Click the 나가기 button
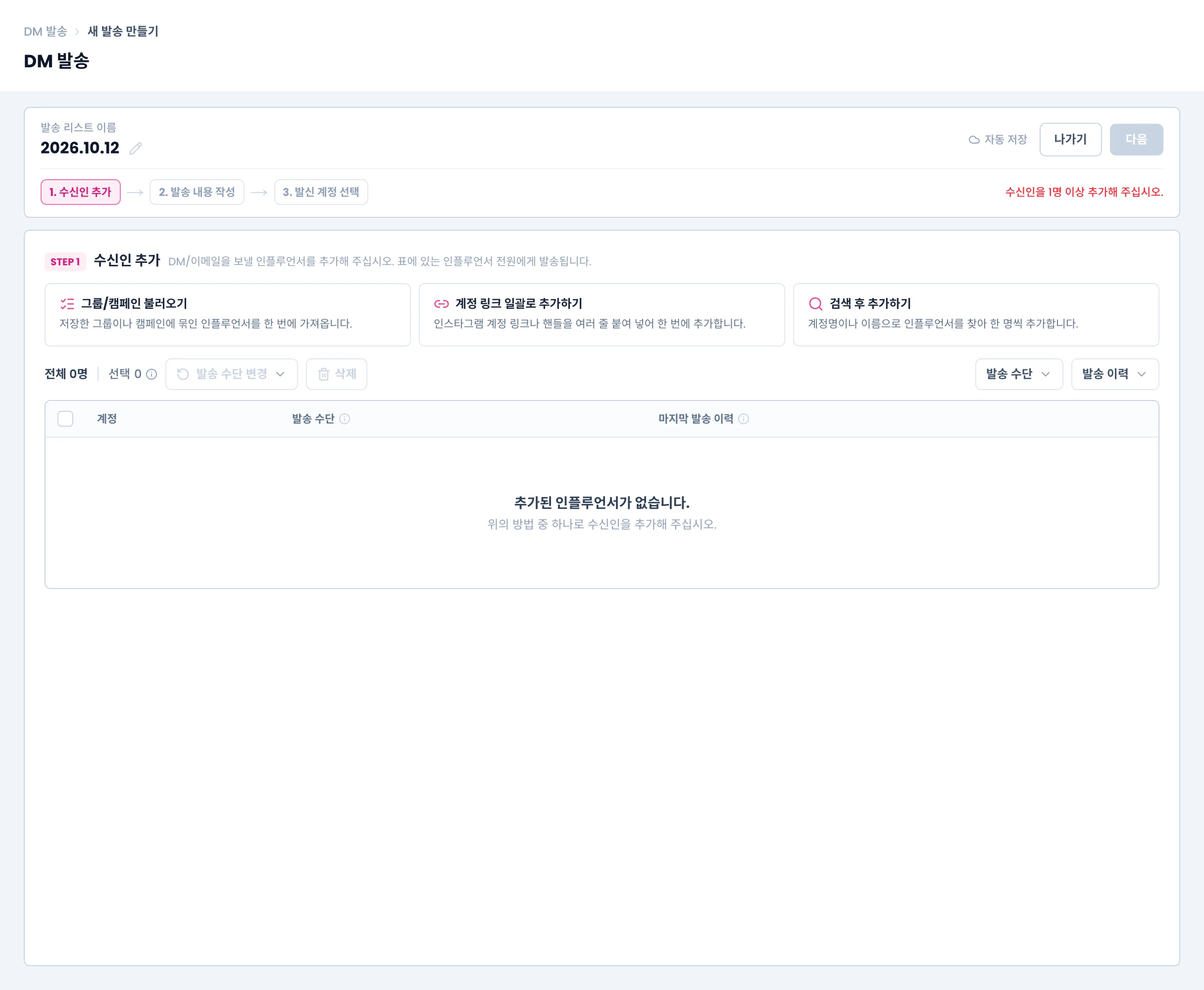Image resolution: width=1204 pixels, height=990 pixels. click(x=1070, y=140)
